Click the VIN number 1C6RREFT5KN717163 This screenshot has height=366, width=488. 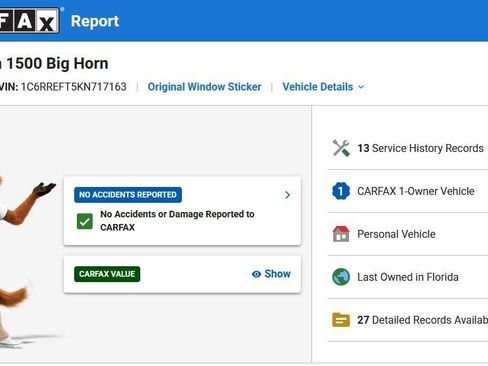click(73, 87)
